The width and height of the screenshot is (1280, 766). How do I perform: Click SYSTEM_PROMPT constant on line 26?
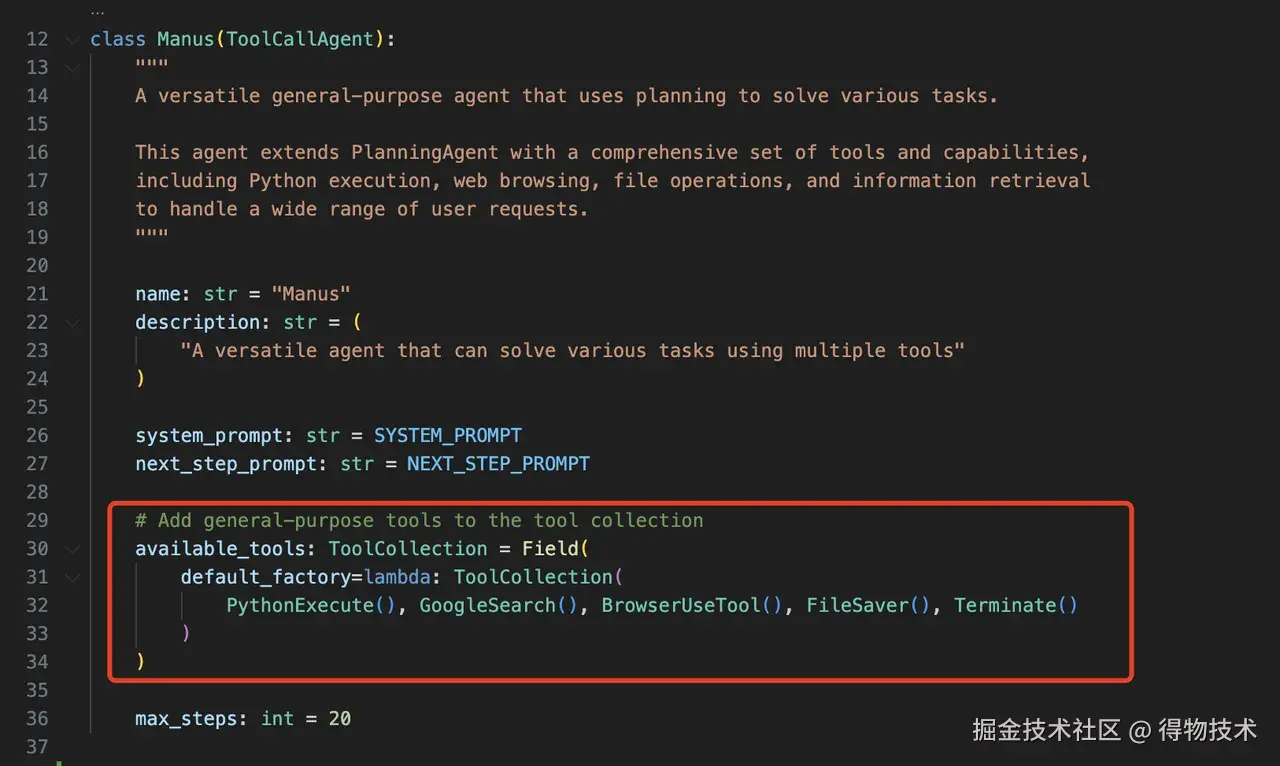point(447,435)
